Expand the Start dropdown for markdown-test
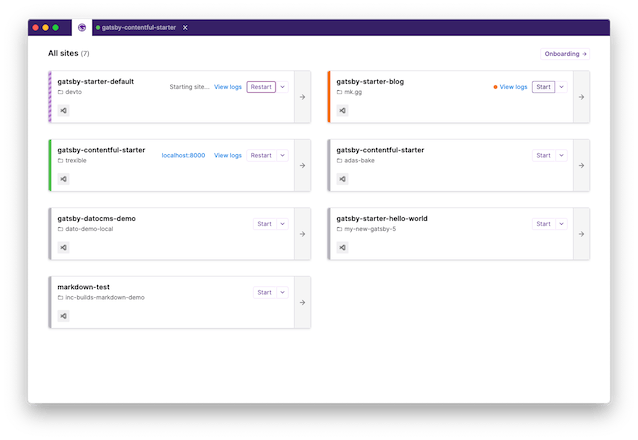This screenshot has height=440, width=638. (x=282, y=292)
